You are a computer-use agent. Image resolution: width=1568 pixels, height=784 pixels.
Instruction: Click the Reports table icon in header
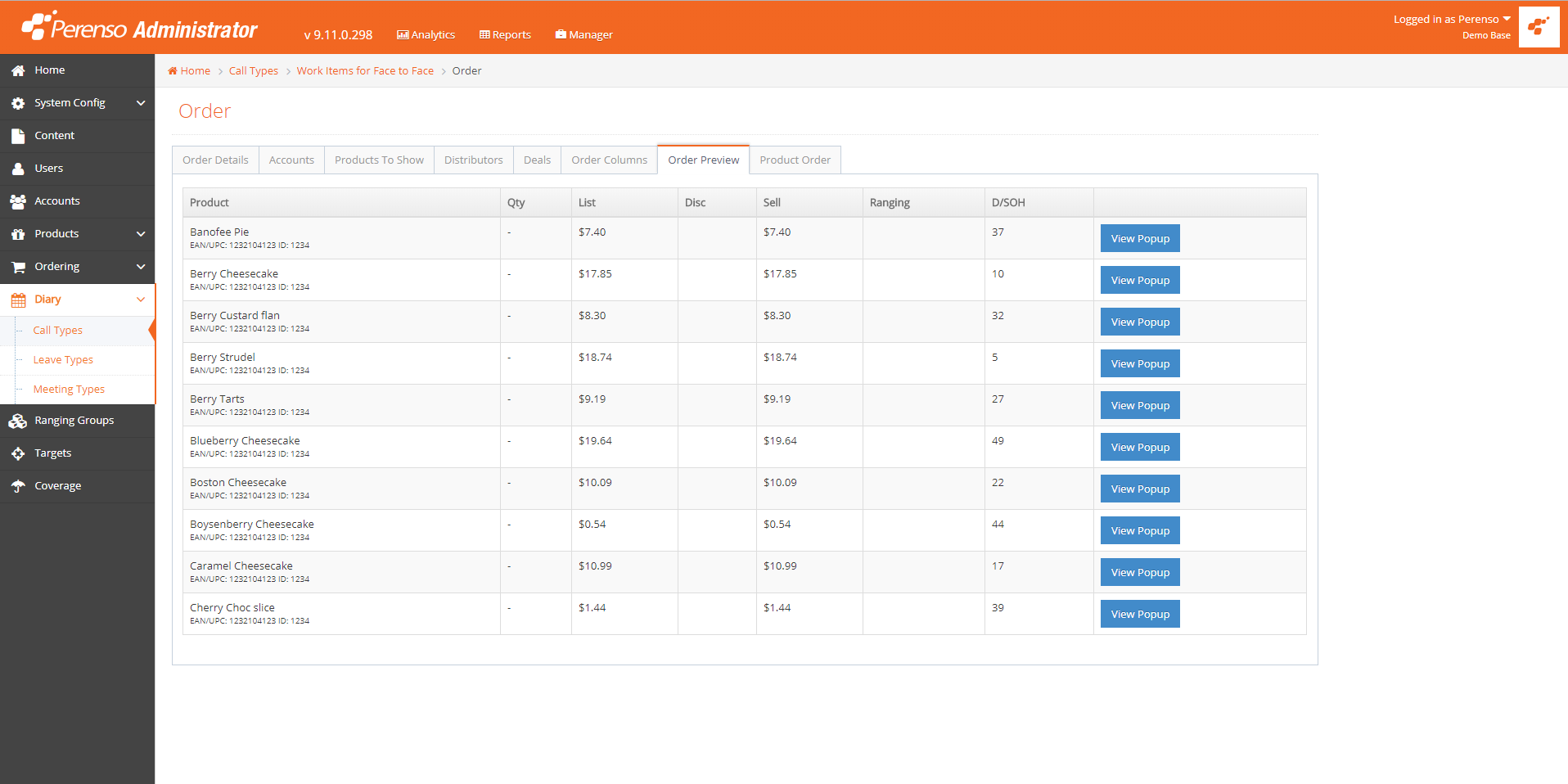pyautogui.click(x=484, y=35)
